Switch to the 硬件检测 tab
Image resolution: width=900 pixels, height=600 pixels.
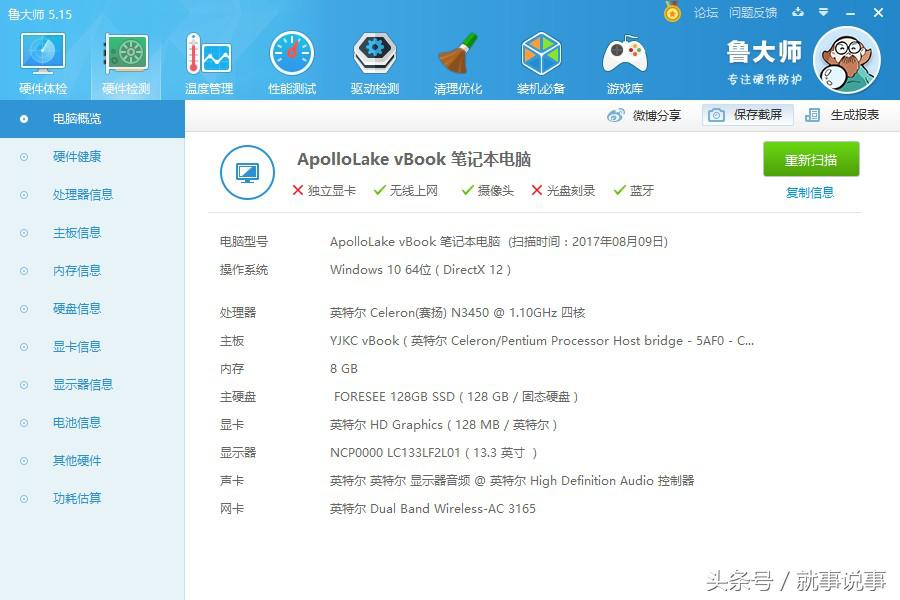click(x=124, y=60)
